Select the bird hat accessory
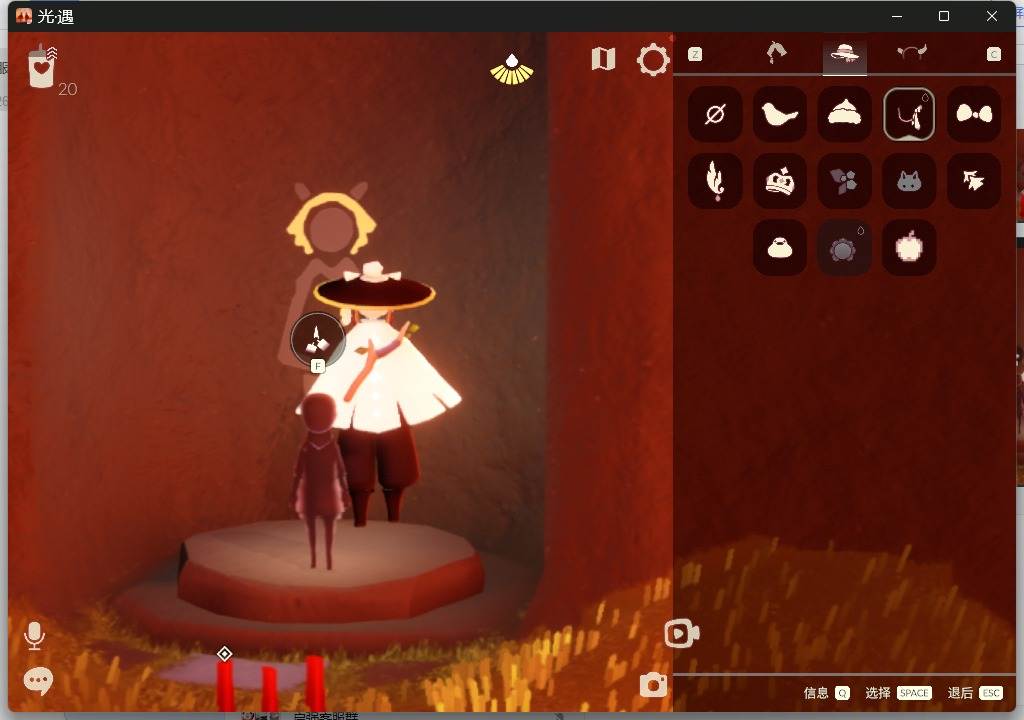Image resolution: width=1024 pixels, height=720 pixels. 779,114
